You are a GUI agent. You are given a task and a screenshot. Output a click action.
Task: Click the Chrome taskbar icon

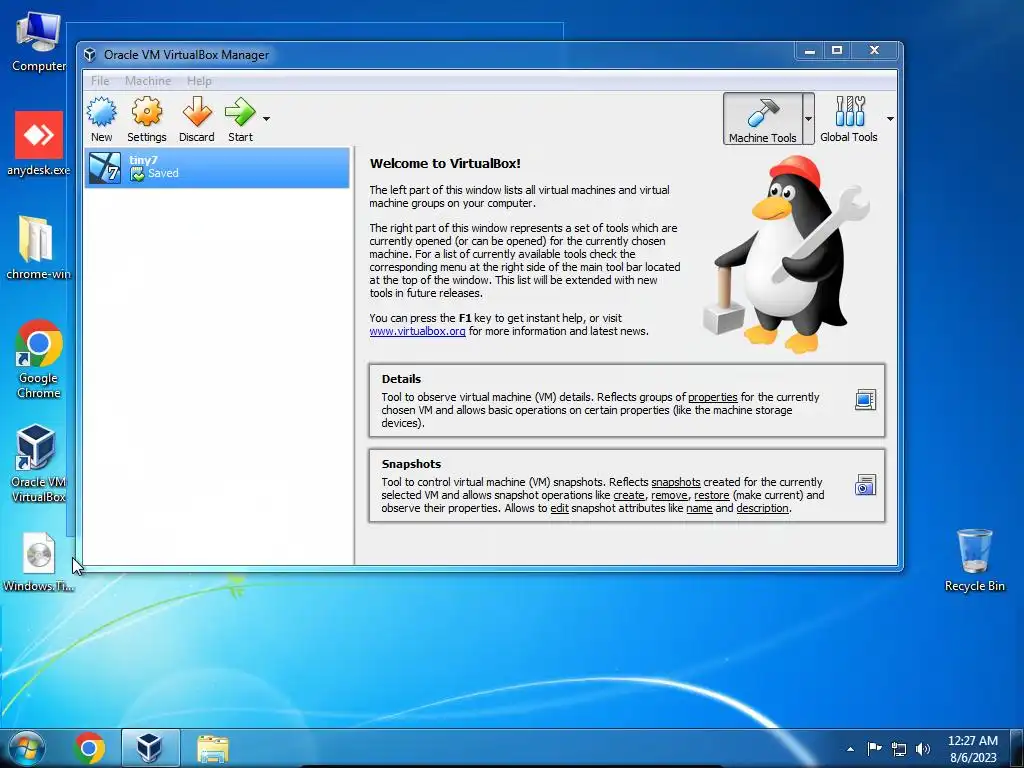pos(89,748)
